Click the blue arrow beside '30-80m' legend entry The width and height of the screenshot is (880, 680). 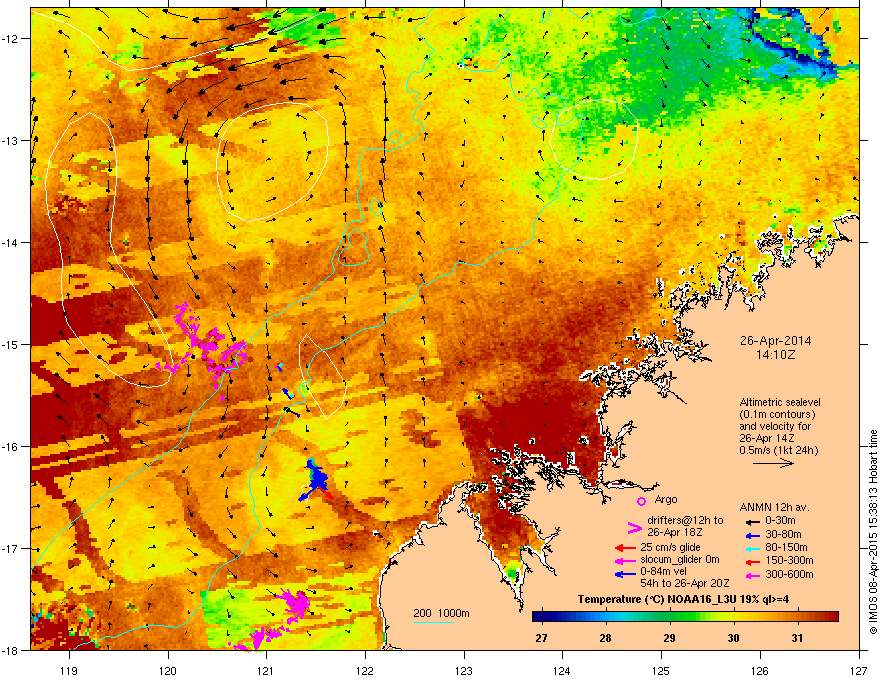tap(751, 535)
